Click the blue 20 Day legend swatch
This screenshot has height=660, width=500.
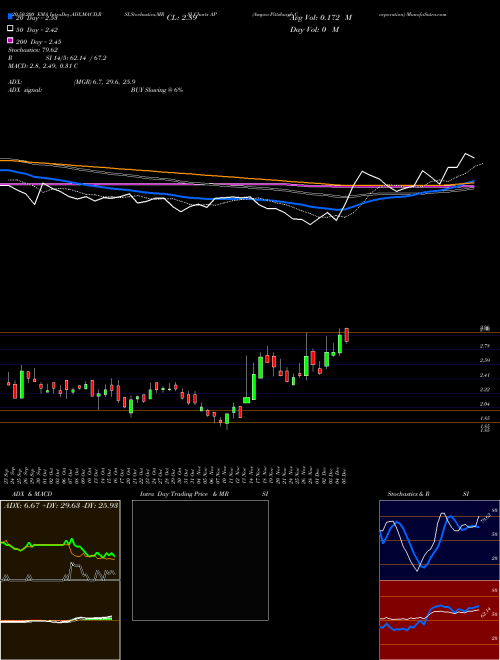coord(10,17)
